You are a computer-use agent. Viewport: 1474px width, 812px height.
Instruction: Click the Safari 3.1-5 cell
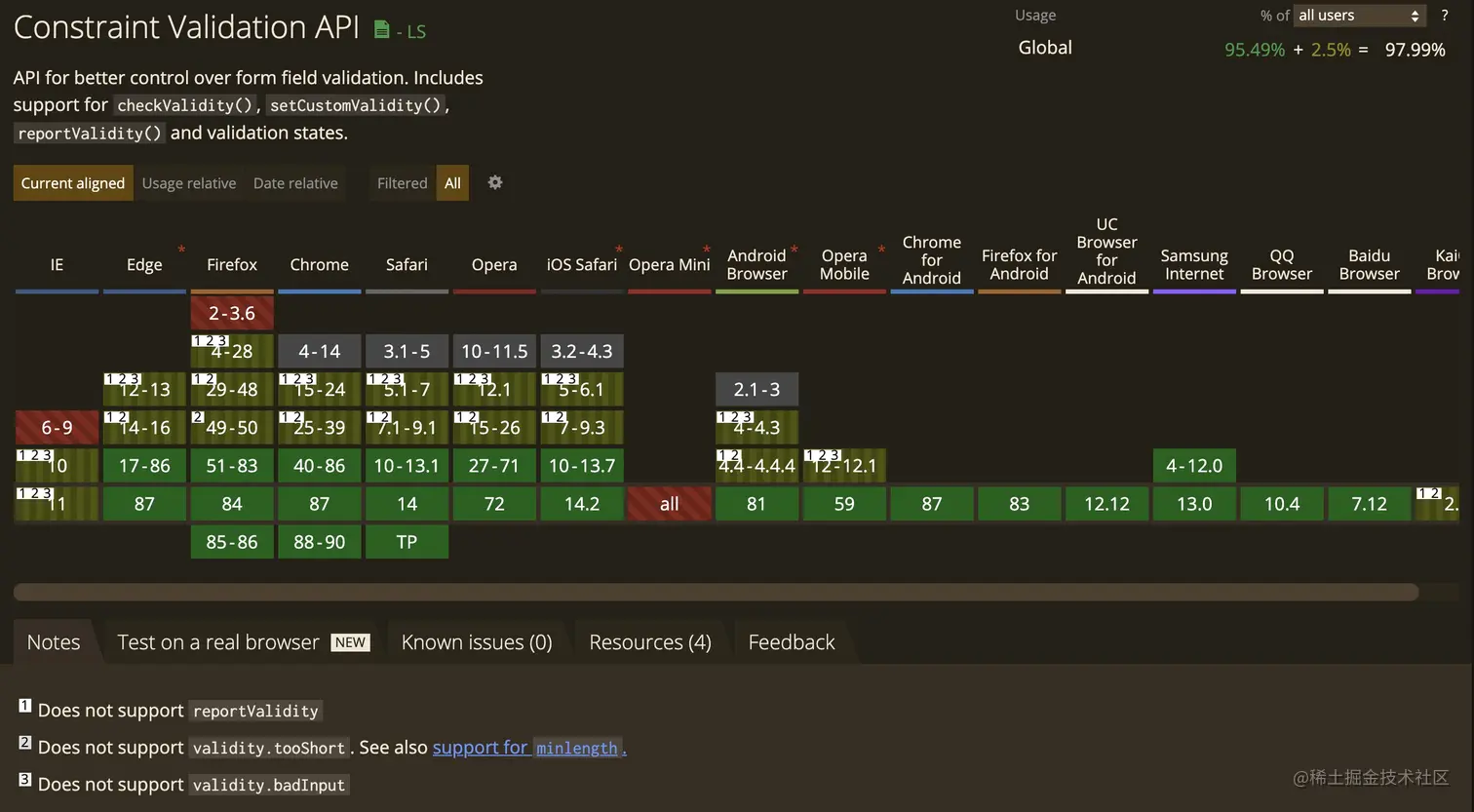coord(407,351)
